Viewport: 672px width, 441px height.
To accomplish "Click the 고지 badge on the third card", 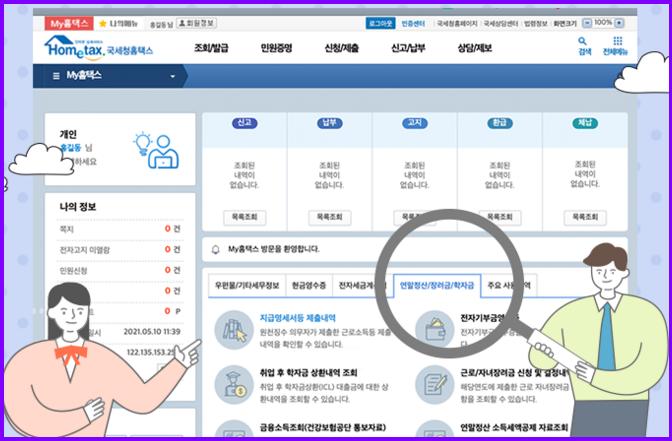I will point(414,123).
